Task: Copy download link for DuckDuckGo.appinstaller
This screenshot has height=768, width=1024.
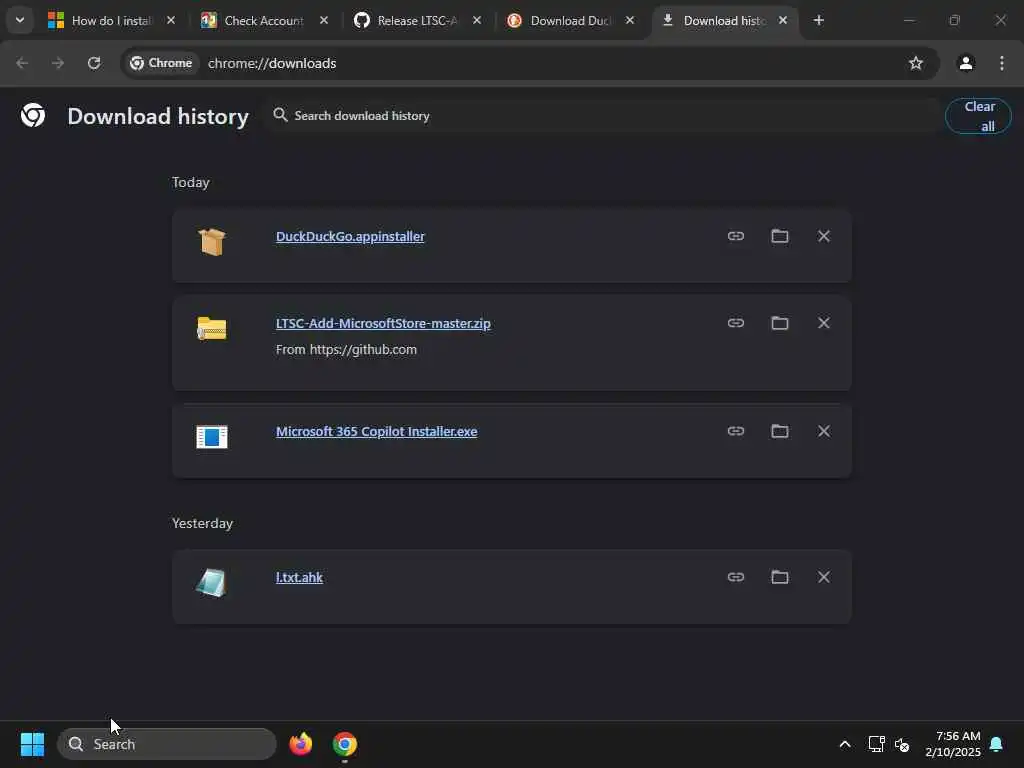Action: pyautogui.click(x=736, y=236)
